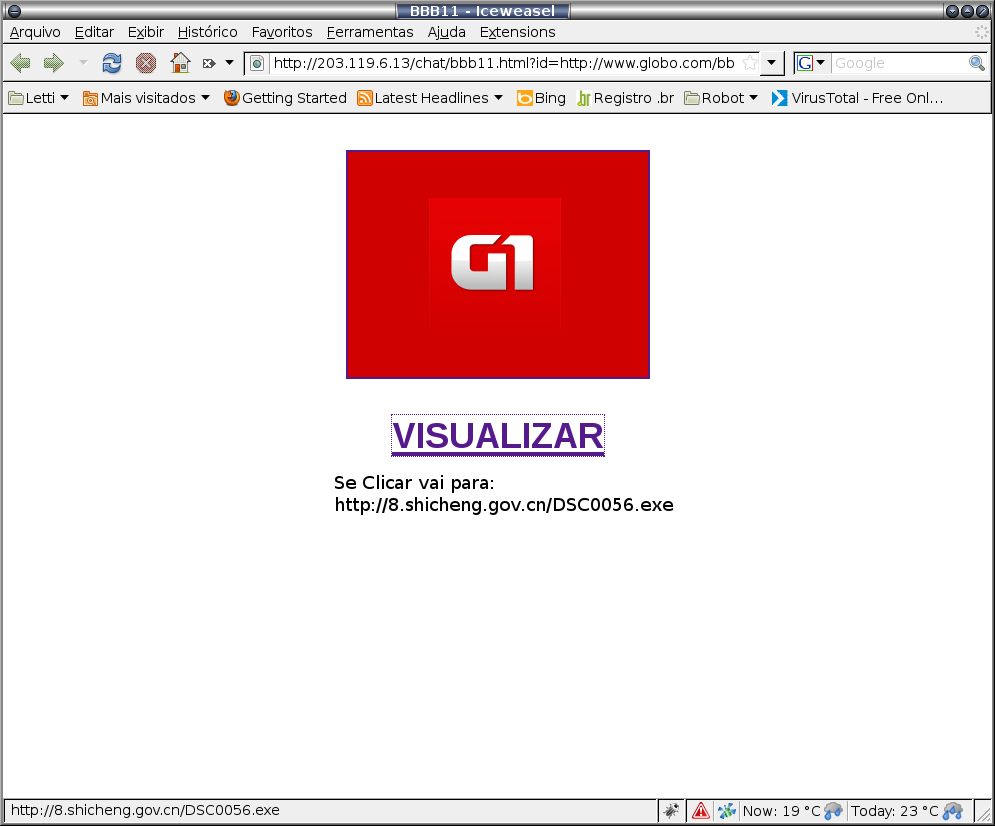The width and height of the screenshot is (995, 826).
Task: Click the VISUALIZAR link
Action: click(498, 435)
